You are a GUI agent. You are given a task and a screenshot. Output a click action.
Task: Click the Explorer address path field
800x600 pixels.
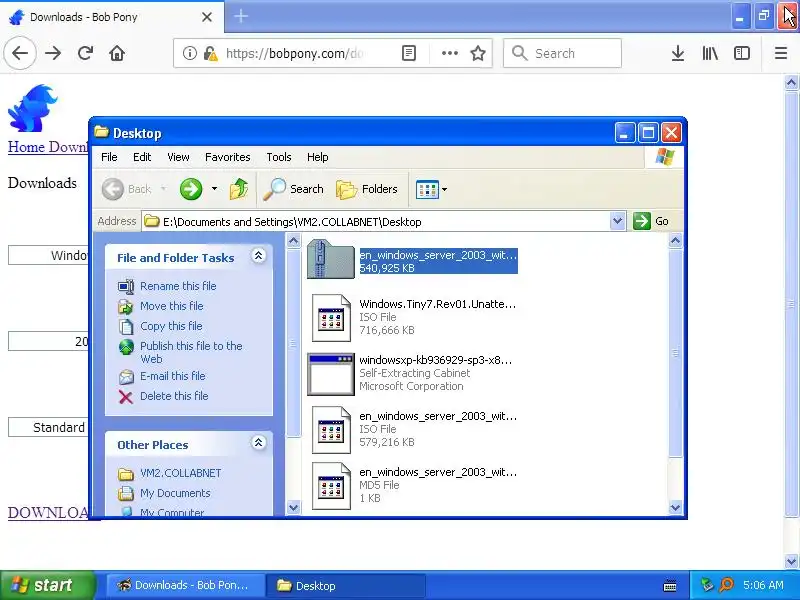coord(376,221)
